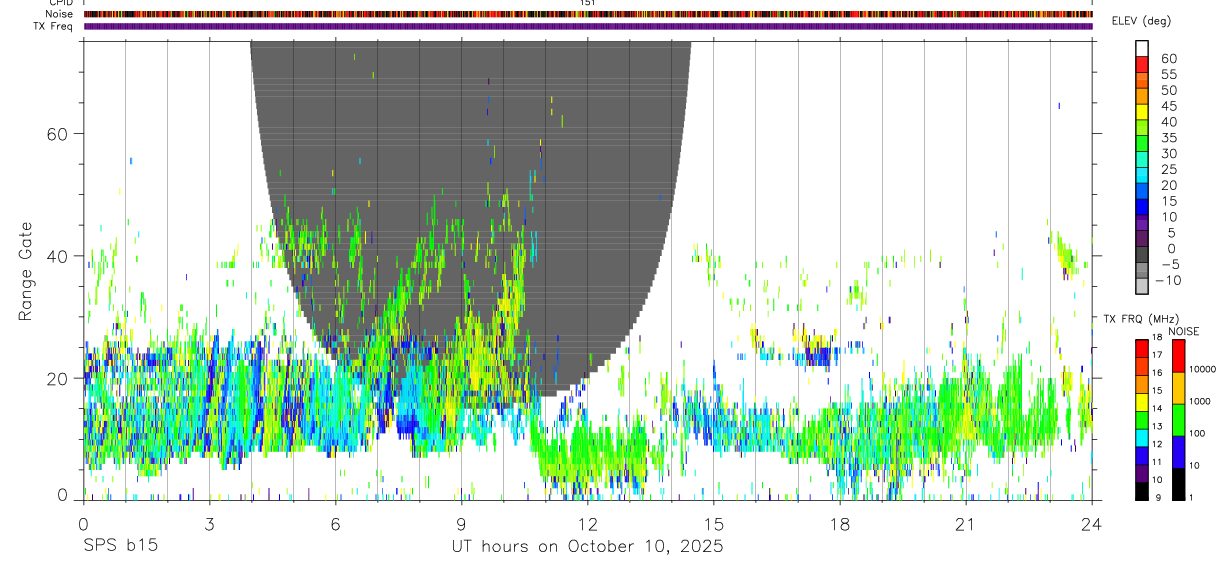The image size is (1228, 567).
Task: Select the "Range Gate" y-axis label
Action: click(x=27, y=271)
